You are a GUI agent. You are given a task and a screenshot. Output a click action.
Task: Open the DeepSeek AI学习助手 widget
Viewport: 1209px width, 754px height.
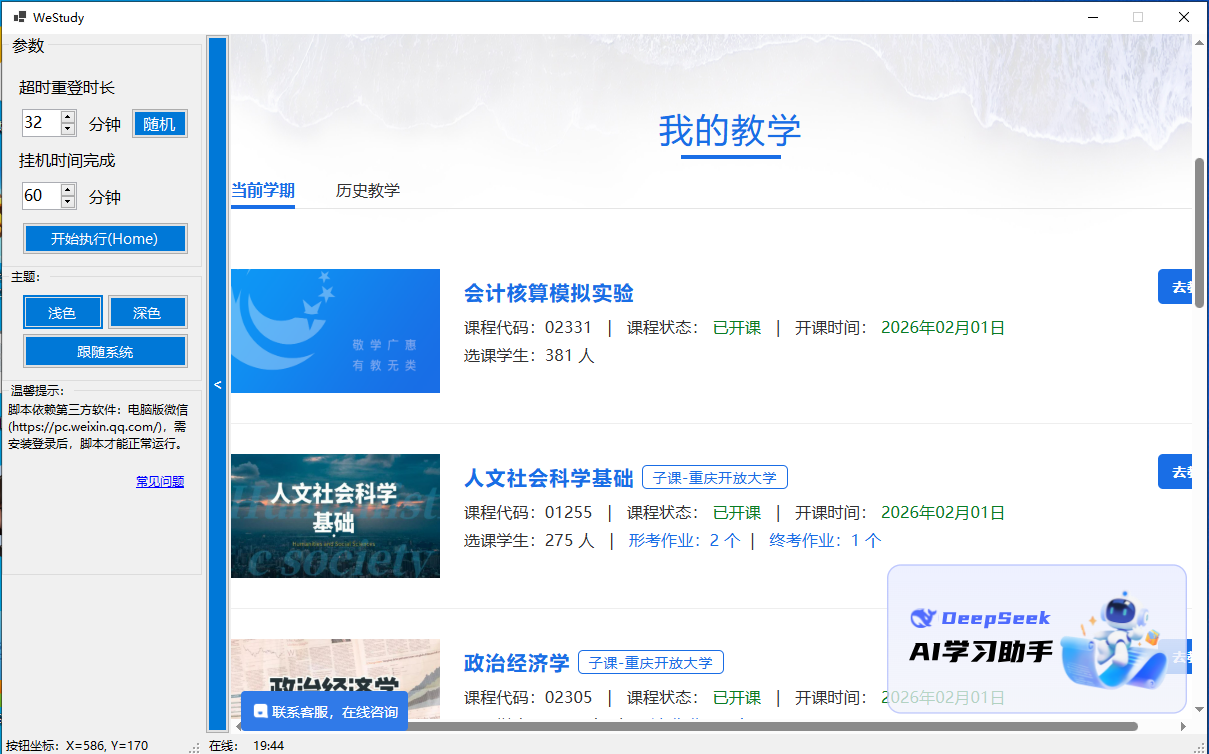[x=1037, y=638]
